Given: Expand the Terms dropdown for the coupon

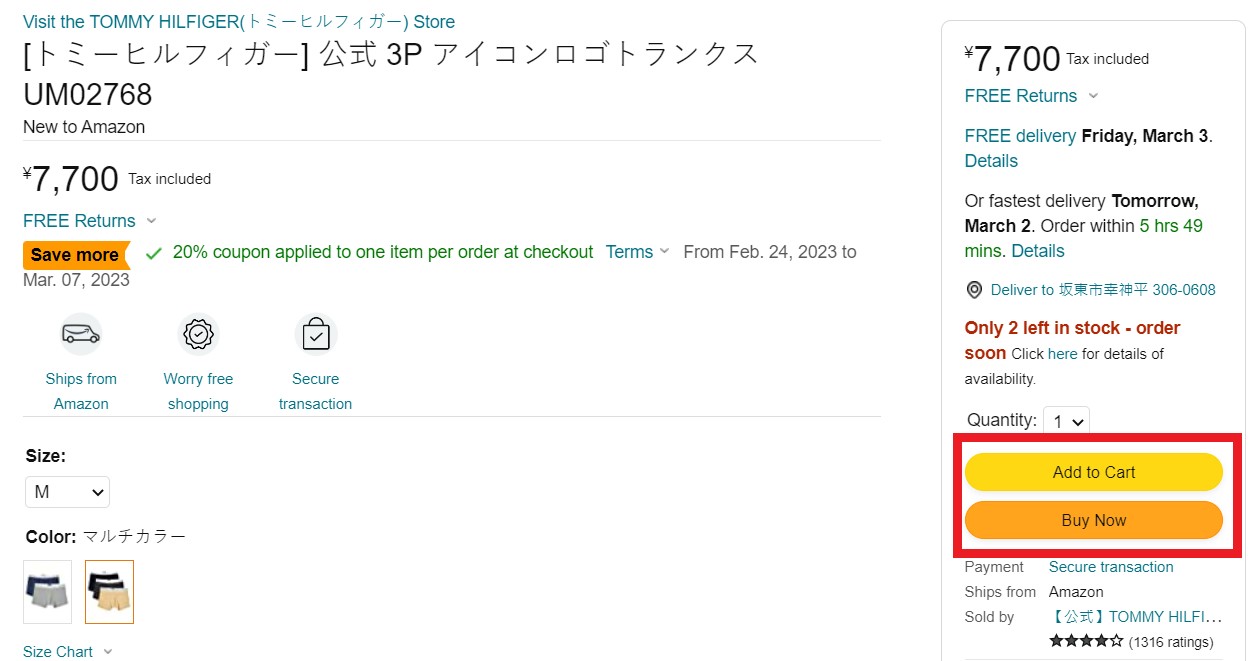Looking at the screenshot, I should 637,252.
